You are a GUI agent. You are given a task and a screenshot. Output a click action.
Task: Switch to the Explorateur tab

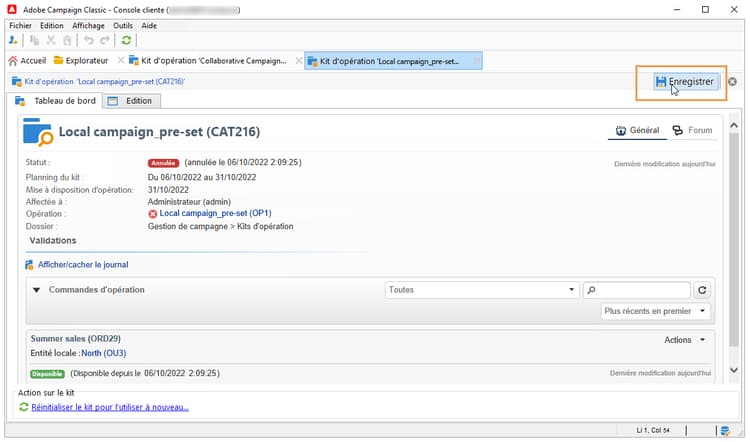81,60
